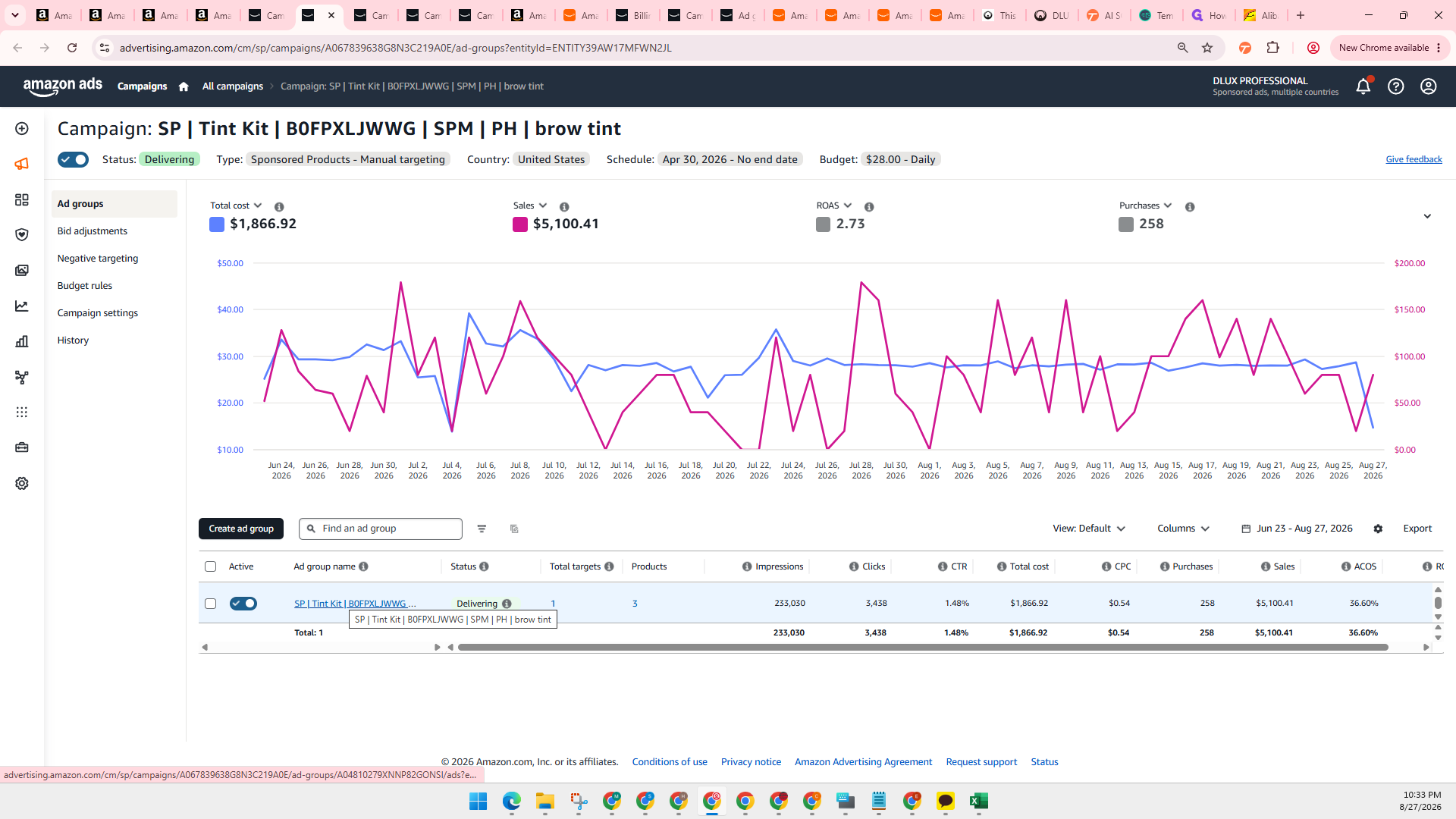Viewport: 1456px width, 819px height.
Task: Click the blue Total cost color swatch
Action: (x=217, y=224)
